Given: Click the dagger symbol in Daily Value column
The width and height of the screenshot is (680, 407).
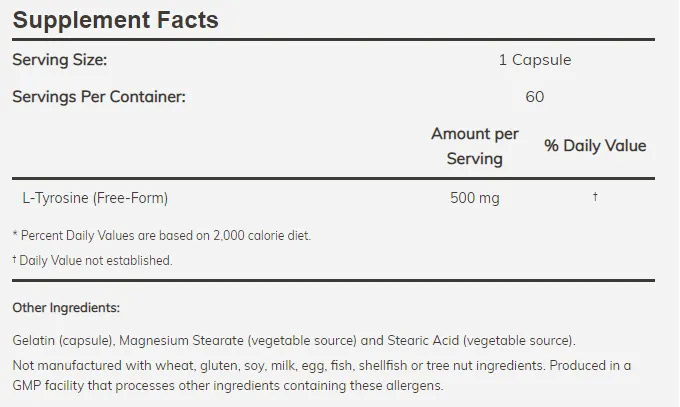Looking at the screenshot, I should click(595, 197).
